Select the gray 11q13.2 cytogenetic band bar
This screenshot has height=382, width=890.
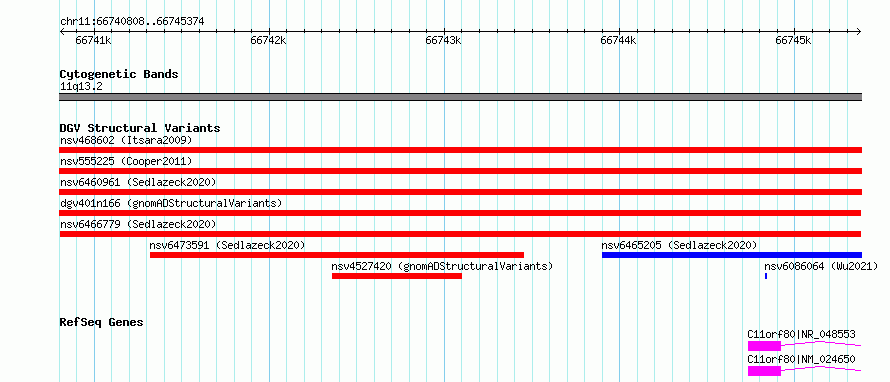pyautogui.click(x=460, y=97)
